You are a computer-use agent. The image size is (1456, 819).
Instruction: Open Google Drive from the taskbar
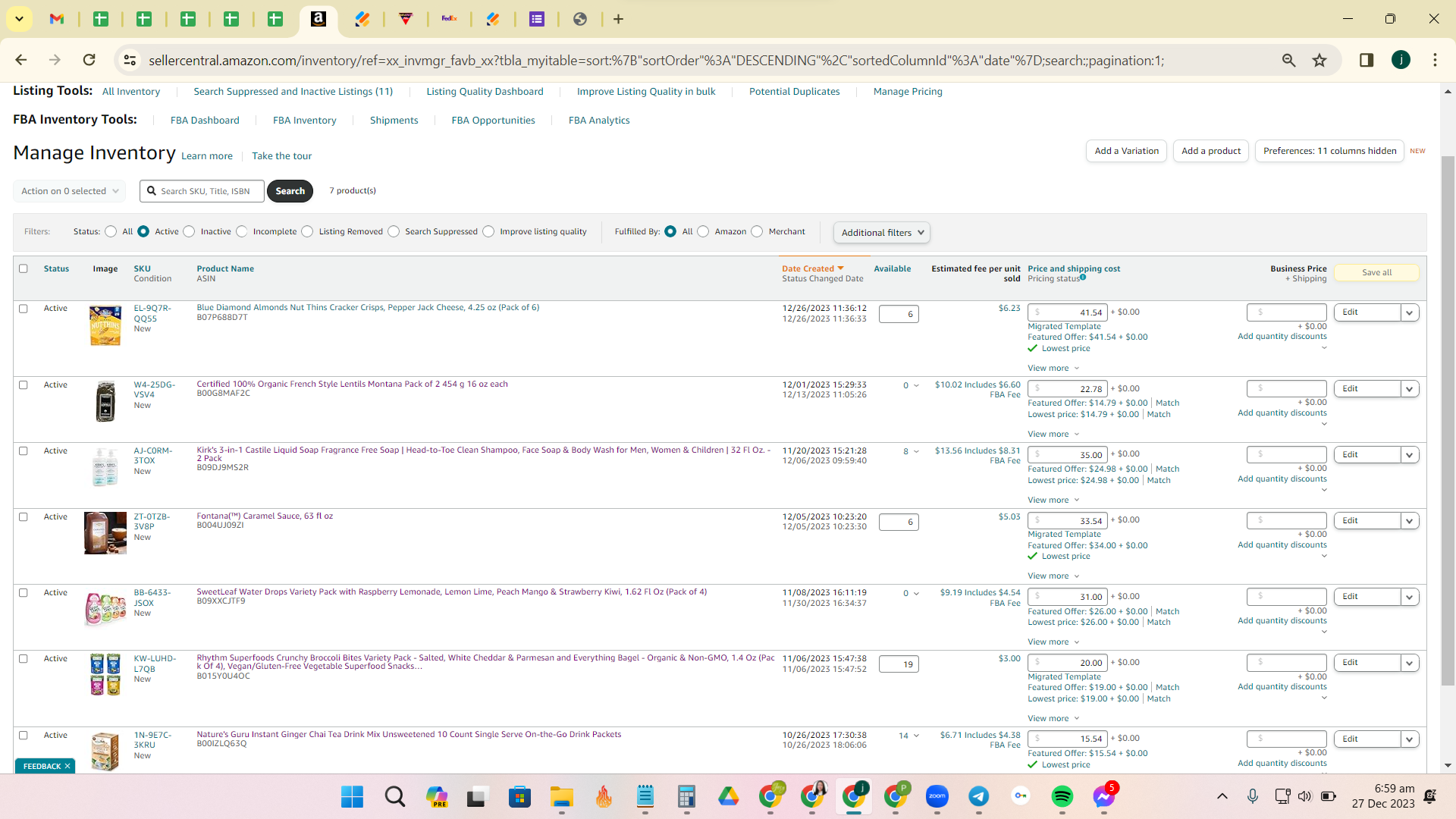coord(728,796)
